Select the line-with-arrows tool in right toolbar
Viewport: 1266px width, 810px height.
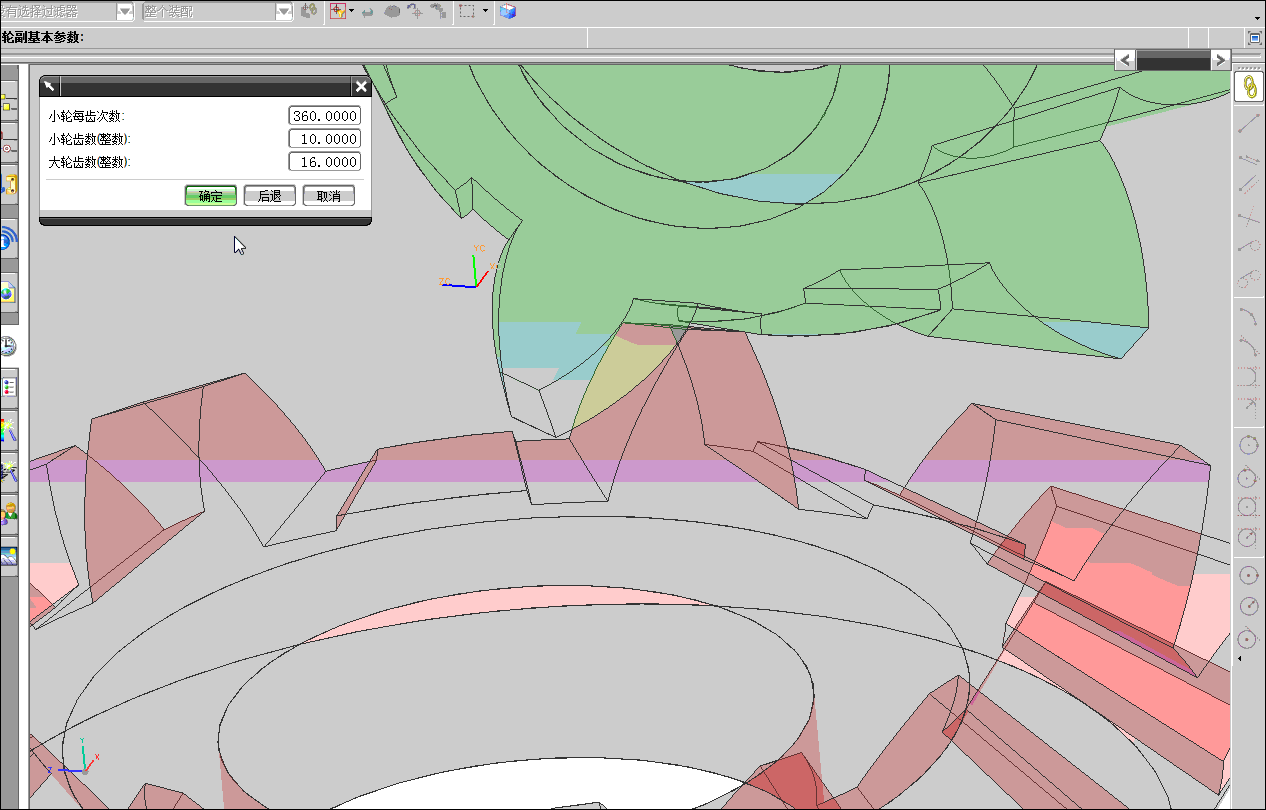coord(1248,159)
